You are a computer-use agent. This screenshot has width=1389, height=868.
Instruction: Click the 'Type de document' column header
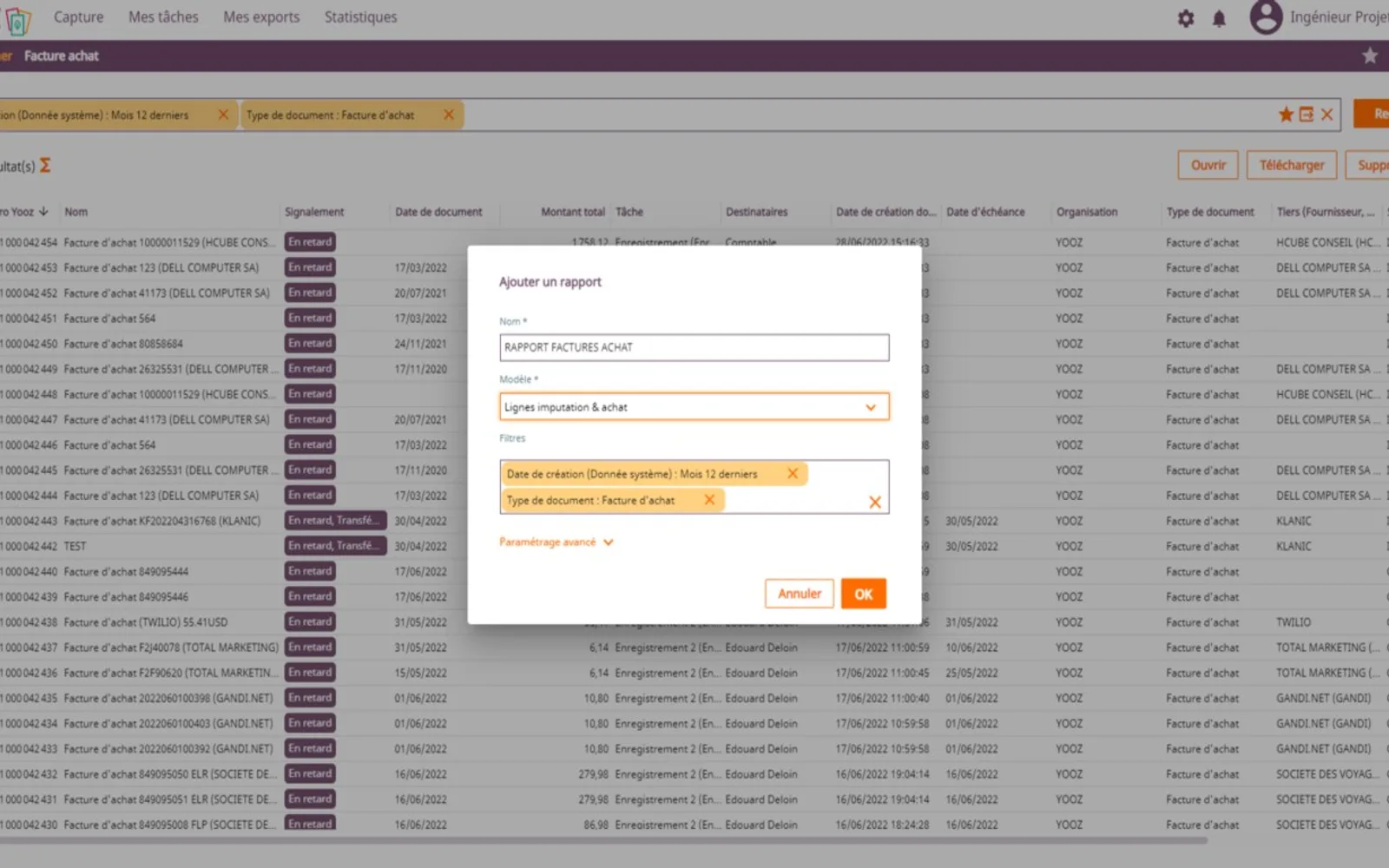click(x=1210, y=212)
